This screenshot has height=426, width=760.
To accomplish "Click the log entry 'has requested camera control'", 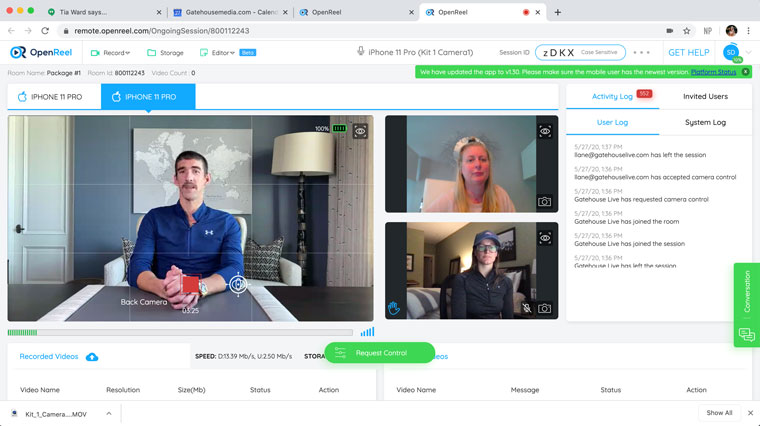I will click(x=641, y=199).
